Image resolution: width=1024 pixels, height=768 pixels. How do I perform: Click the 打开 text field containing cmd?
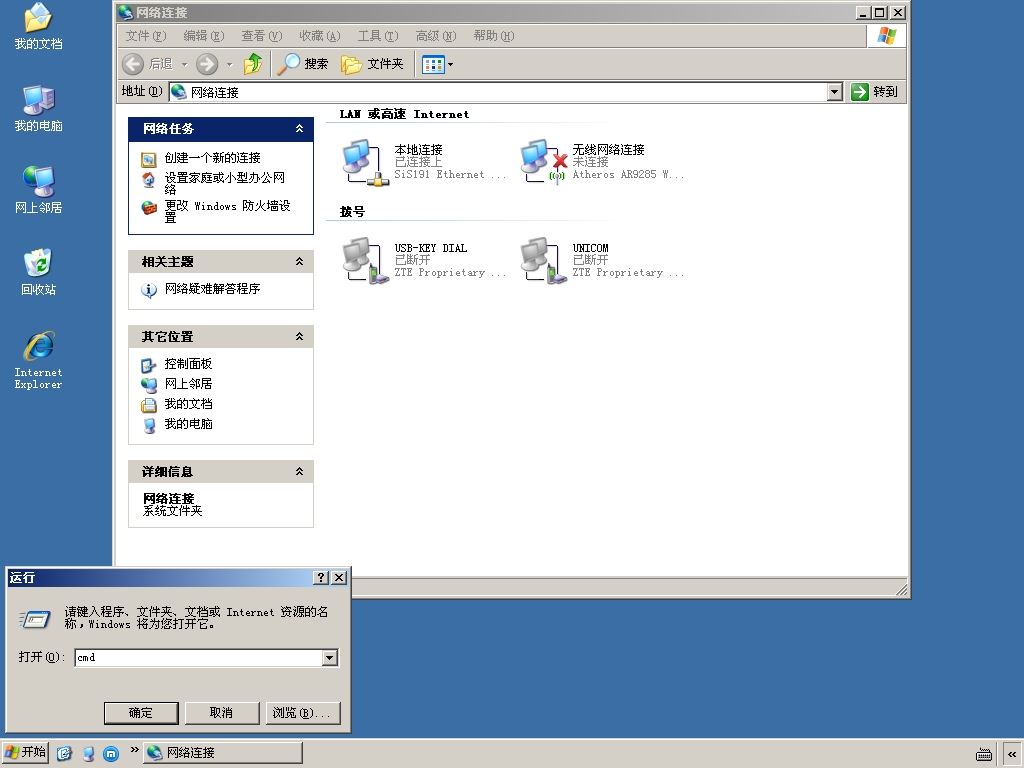point(199,658)
